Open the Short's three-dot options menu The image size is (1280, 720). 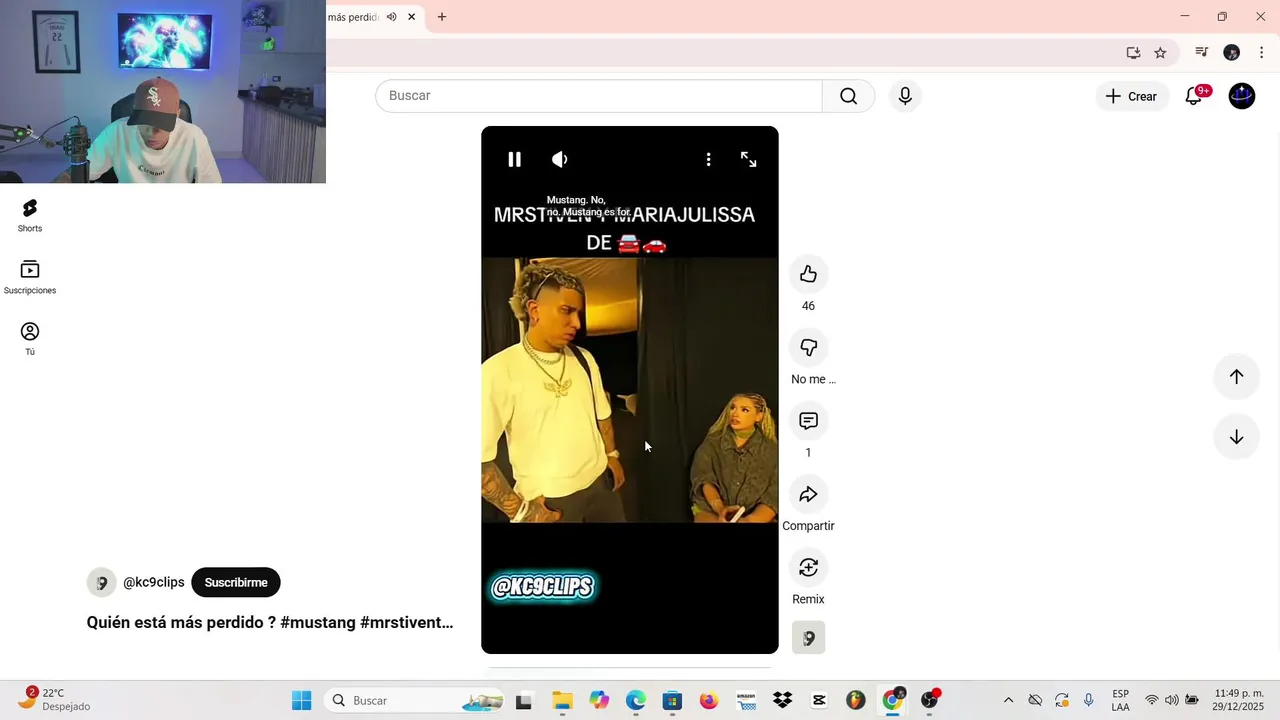pyautogui.click(x=708, y=159)
